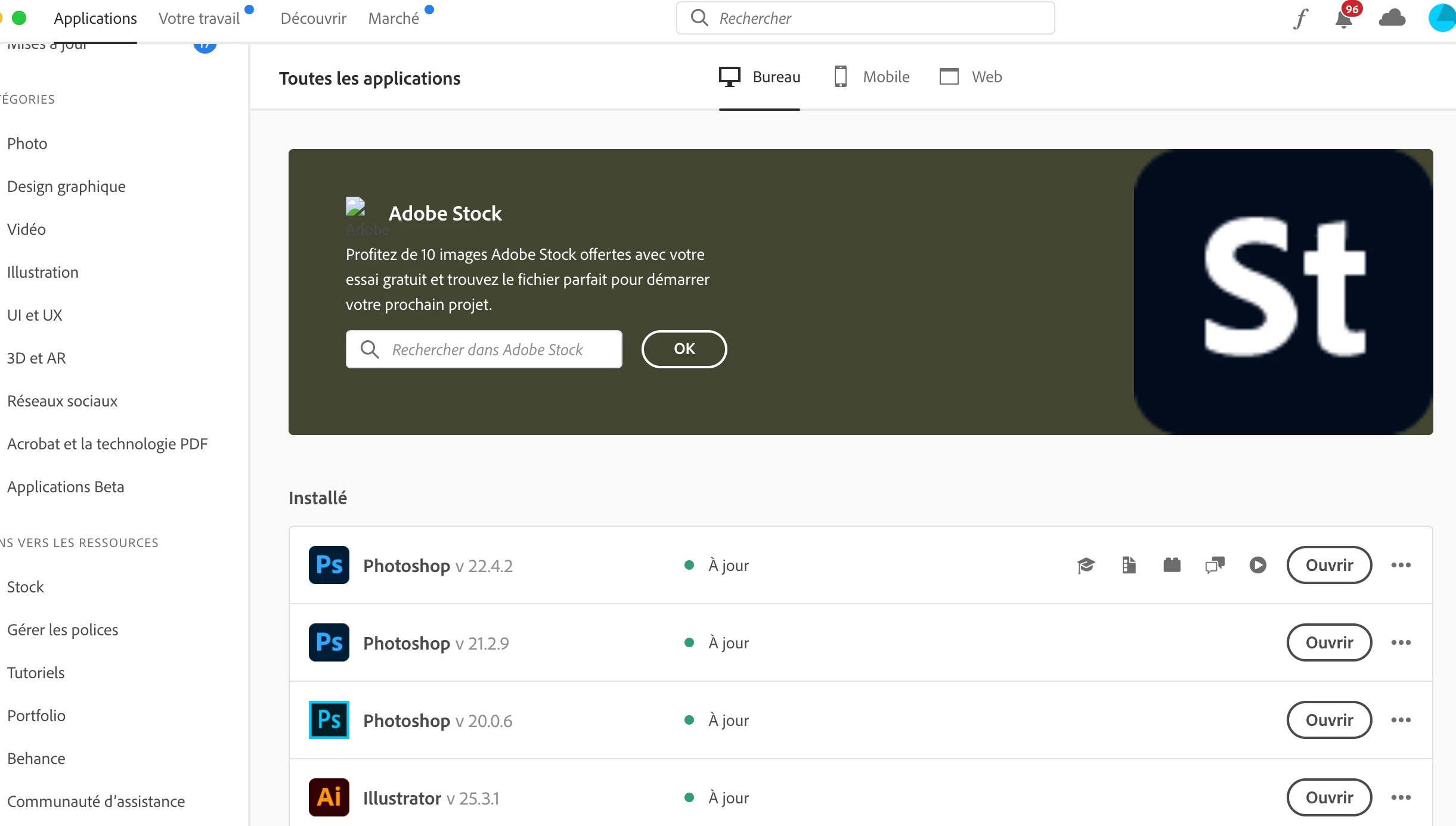
Task: Click the graduation cap tutorials icon for Photoshop
Action: [1086, 565]
